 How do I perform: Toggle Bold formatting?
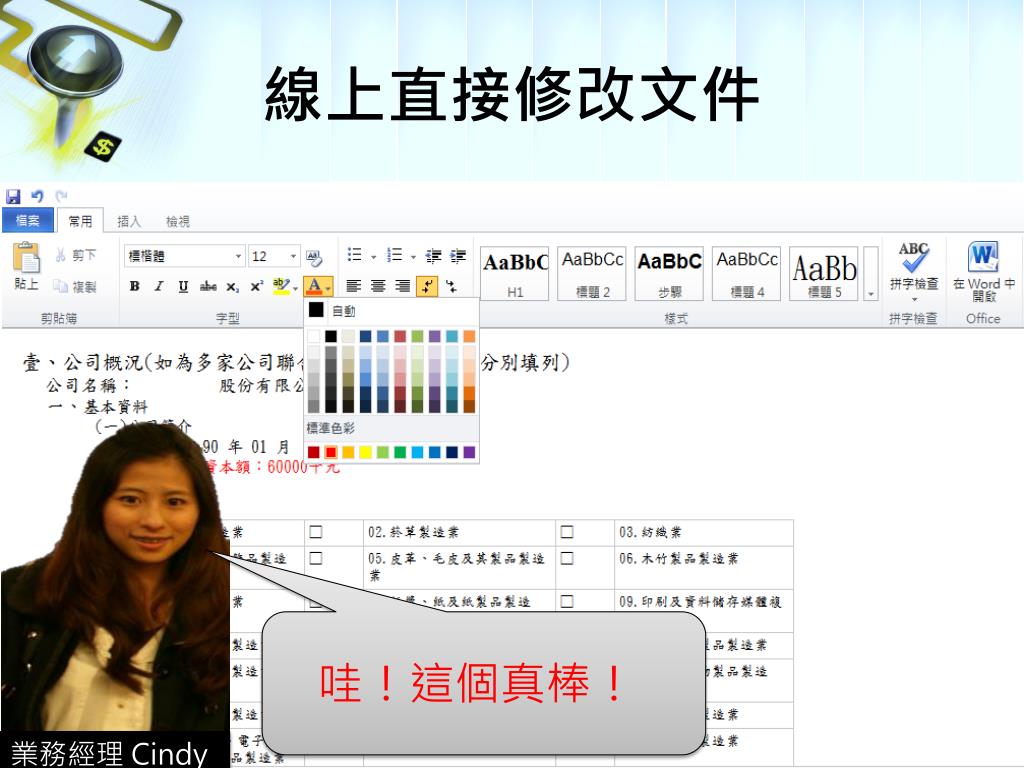point(135,286)
